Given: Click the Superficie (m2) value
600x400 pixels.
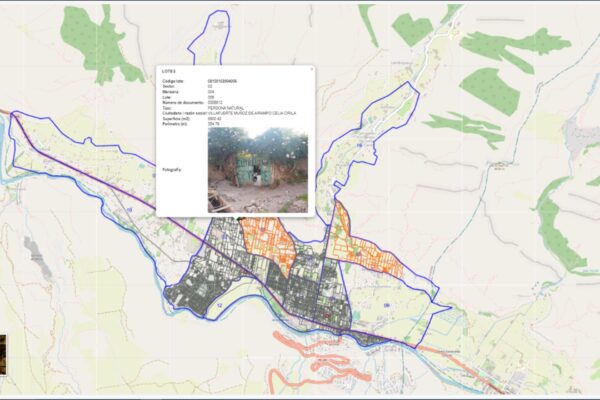Looking at the screenshot, I should click(x=214, y=119).
